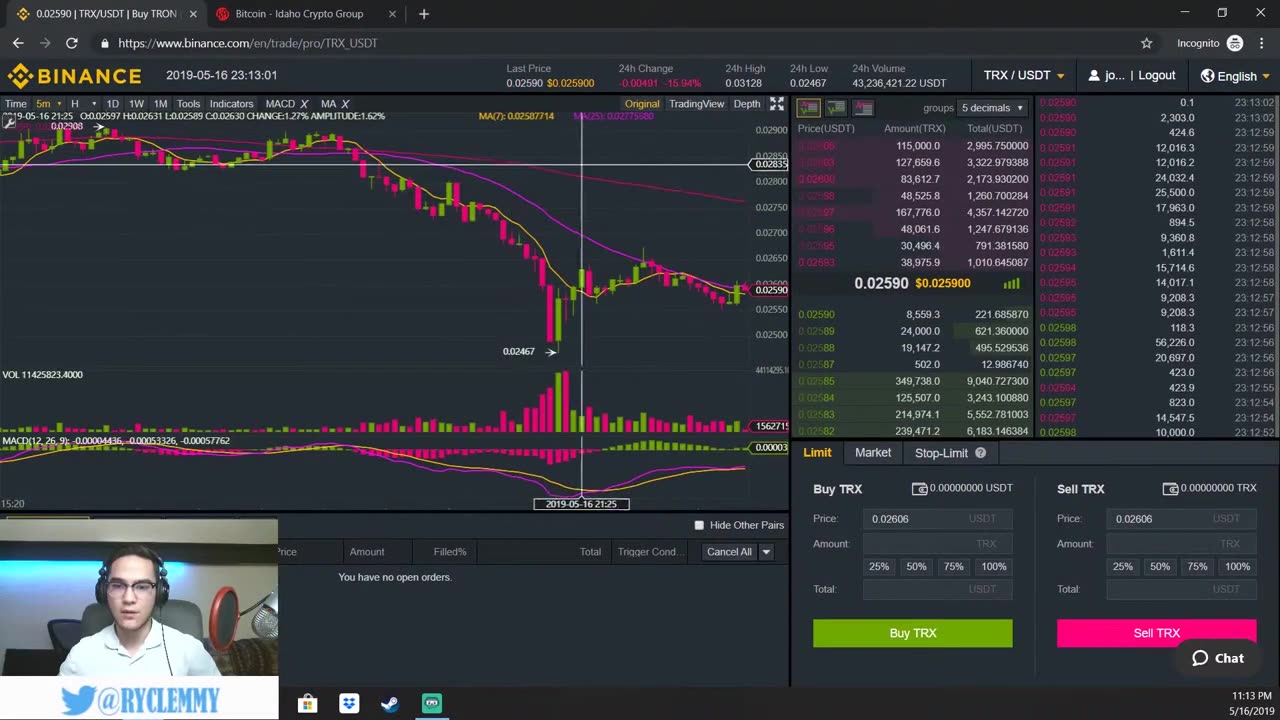1280x720 pixels.
Task: Open the TRX / USDT pair selector
Action: 1024,76
